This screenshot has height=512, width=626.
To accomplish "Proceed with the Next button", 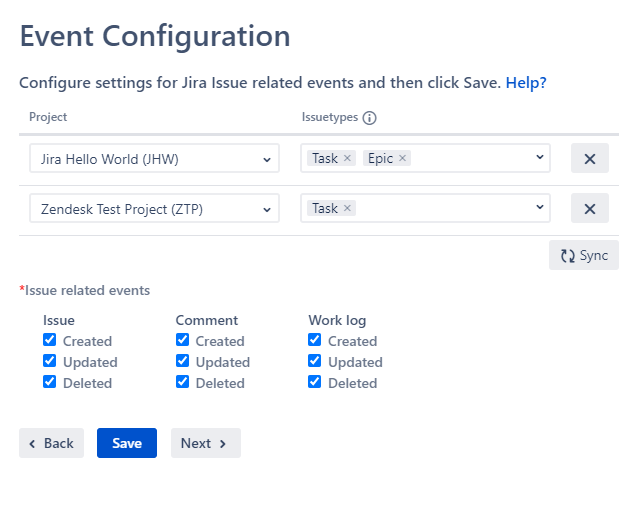I will [206, 443].
